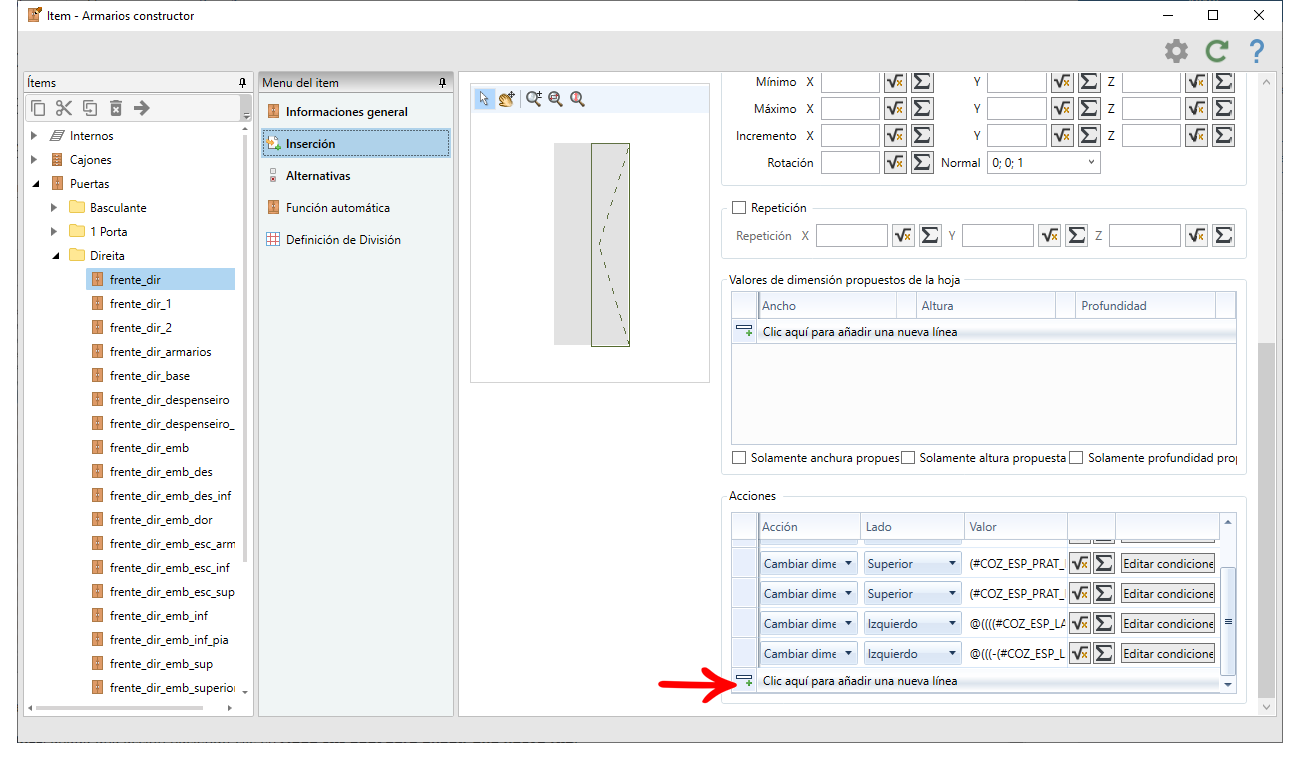This screenshot has height=784, width=1311.
Task: Pin the Menu del item panel
Action: click(x=443, y=83)
